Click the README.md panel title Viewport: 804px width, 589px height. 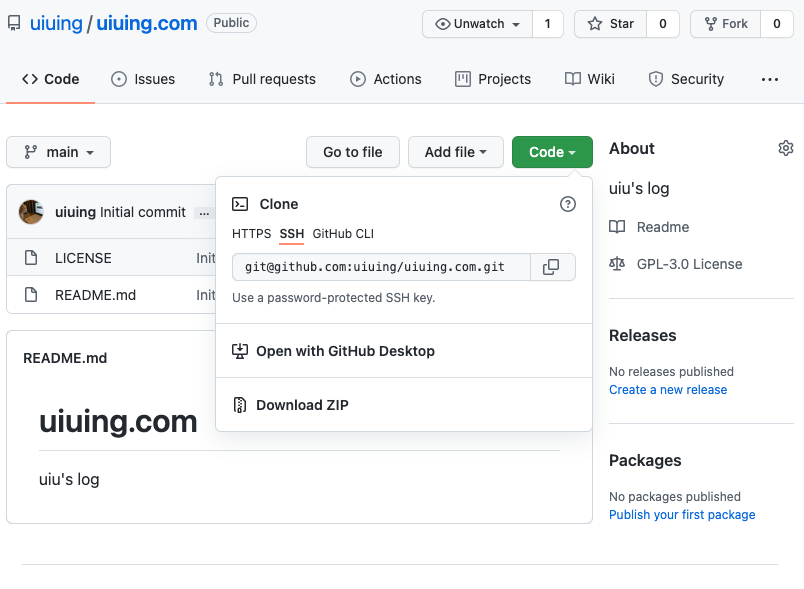coord(65,358)
